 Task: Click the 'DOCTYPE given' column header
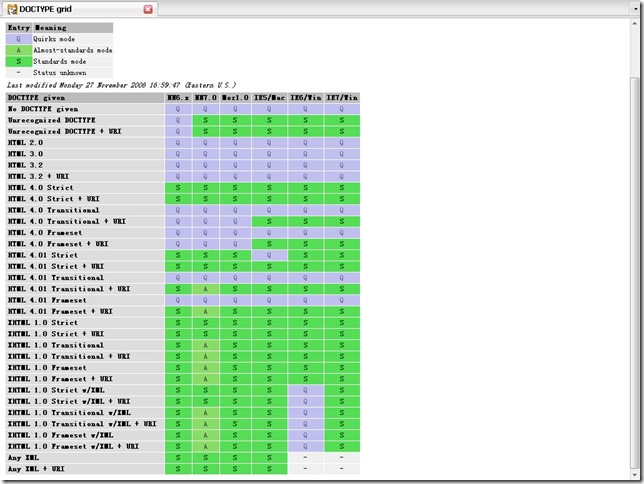[85, 98]
